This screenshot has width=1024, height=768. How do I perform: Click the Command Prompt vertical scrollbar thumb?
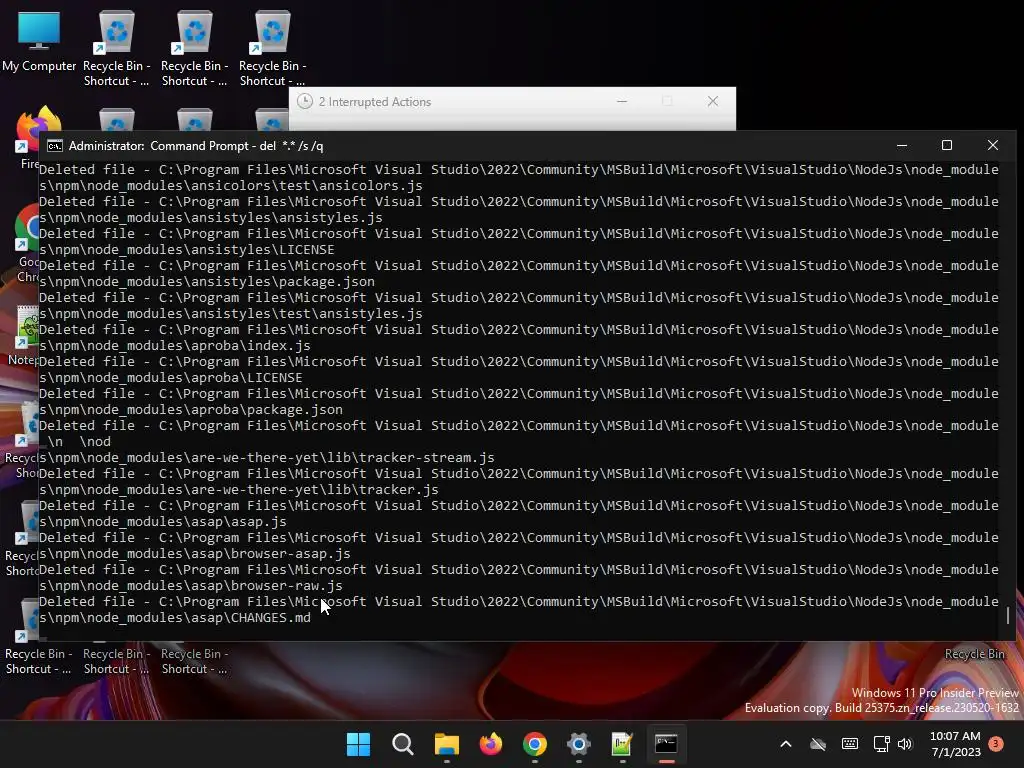[1008, 615]
